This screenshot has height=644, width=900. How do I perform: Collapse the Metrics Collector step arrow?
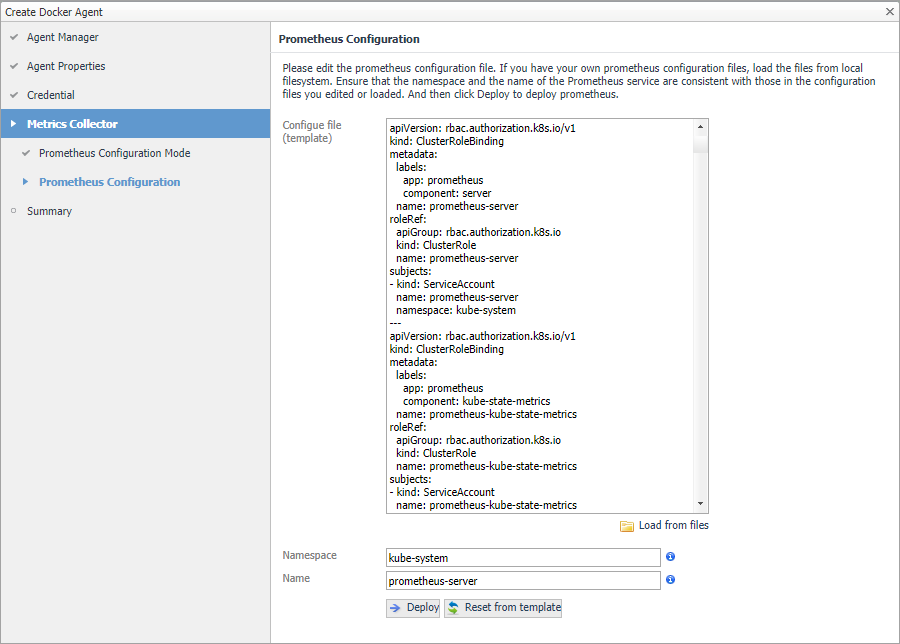[14, 125]
